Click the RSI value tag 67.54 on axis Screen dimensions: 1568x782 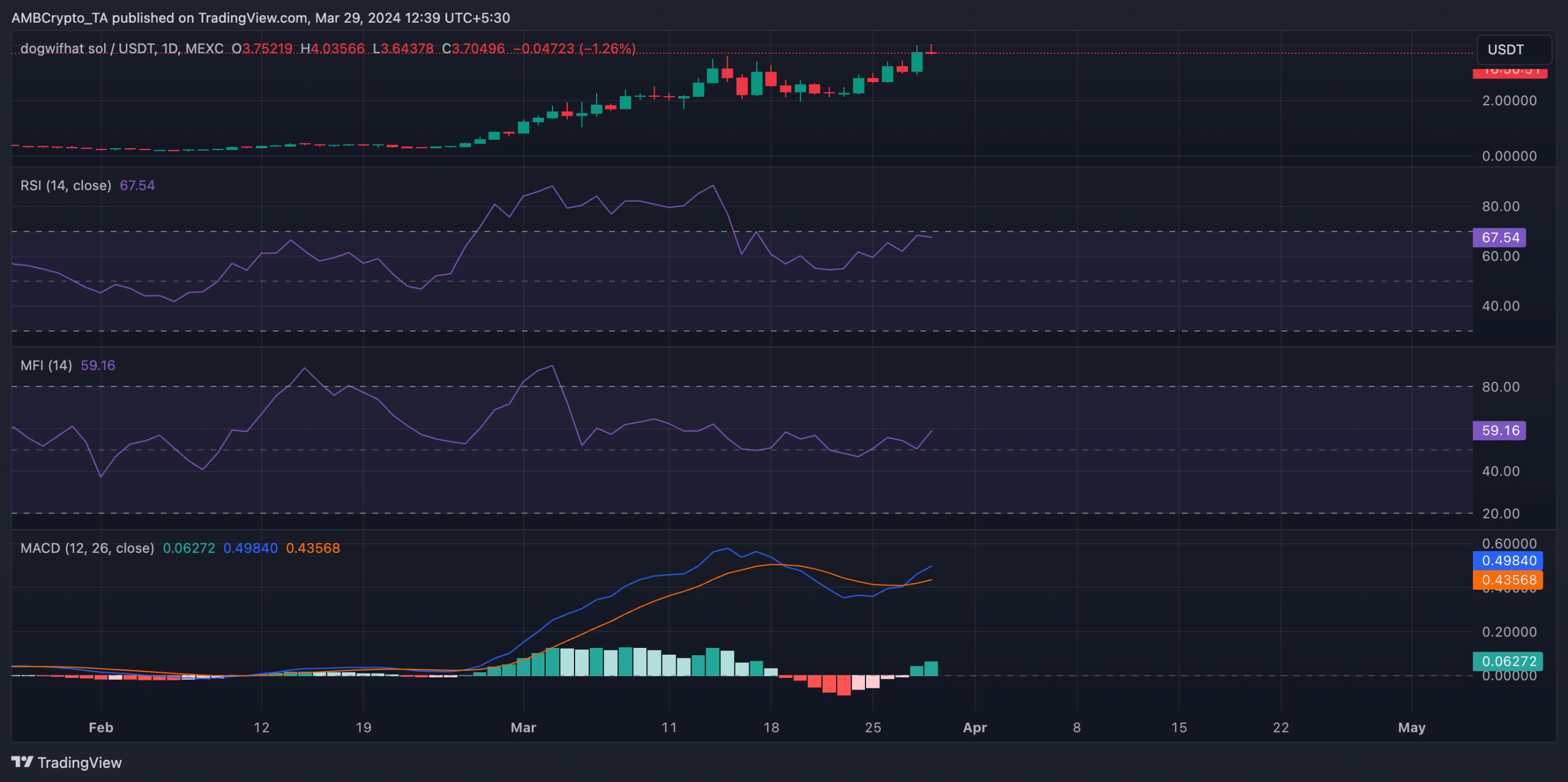(1499, 238)
